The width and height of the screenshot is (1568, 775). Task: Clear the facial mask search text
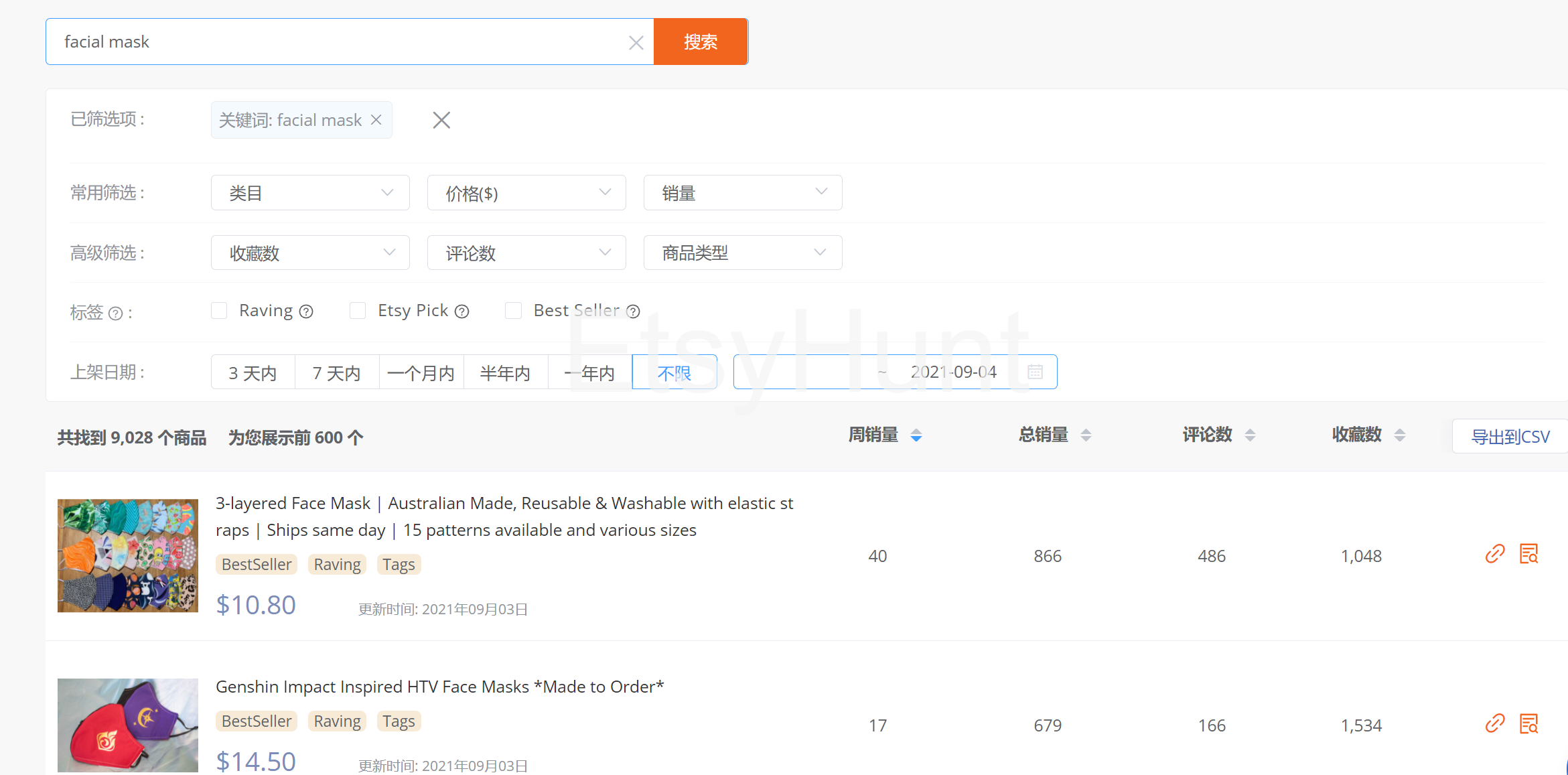coord(636,43)
